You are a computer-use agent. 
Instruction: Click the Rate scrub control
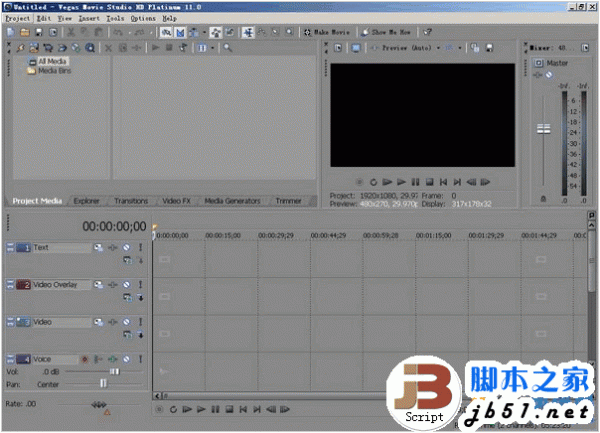pos(99,404)
